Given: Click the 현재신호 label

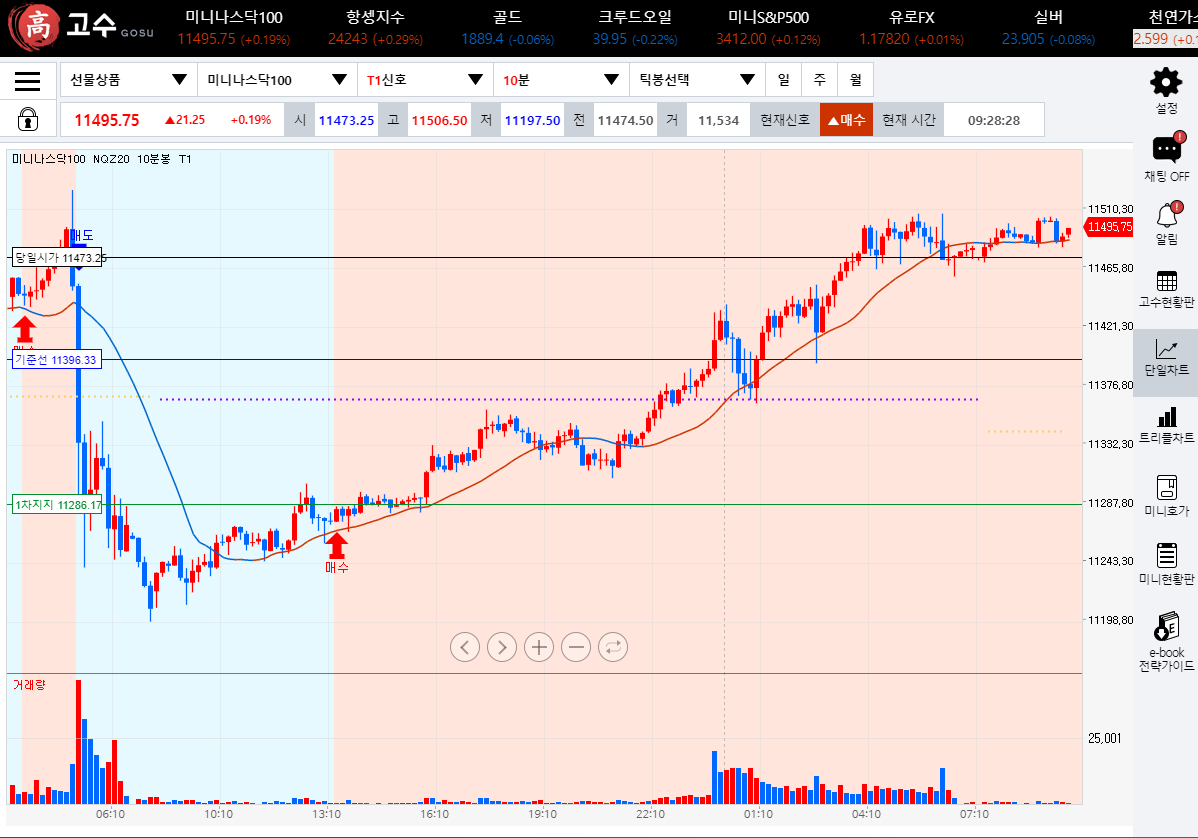Looking at the screenshot, I should tap(785, 120).
